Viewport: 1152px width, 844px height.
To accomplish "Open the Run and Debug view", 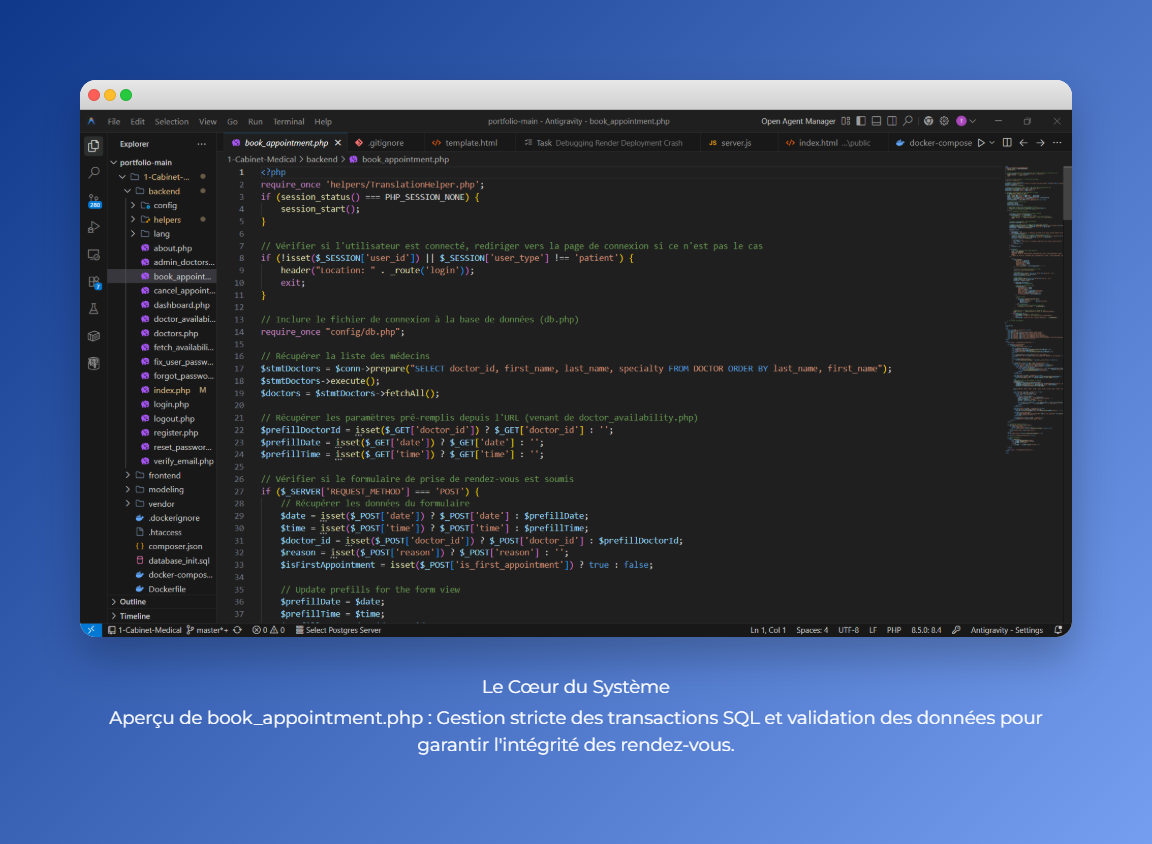I will pos(93,228).
